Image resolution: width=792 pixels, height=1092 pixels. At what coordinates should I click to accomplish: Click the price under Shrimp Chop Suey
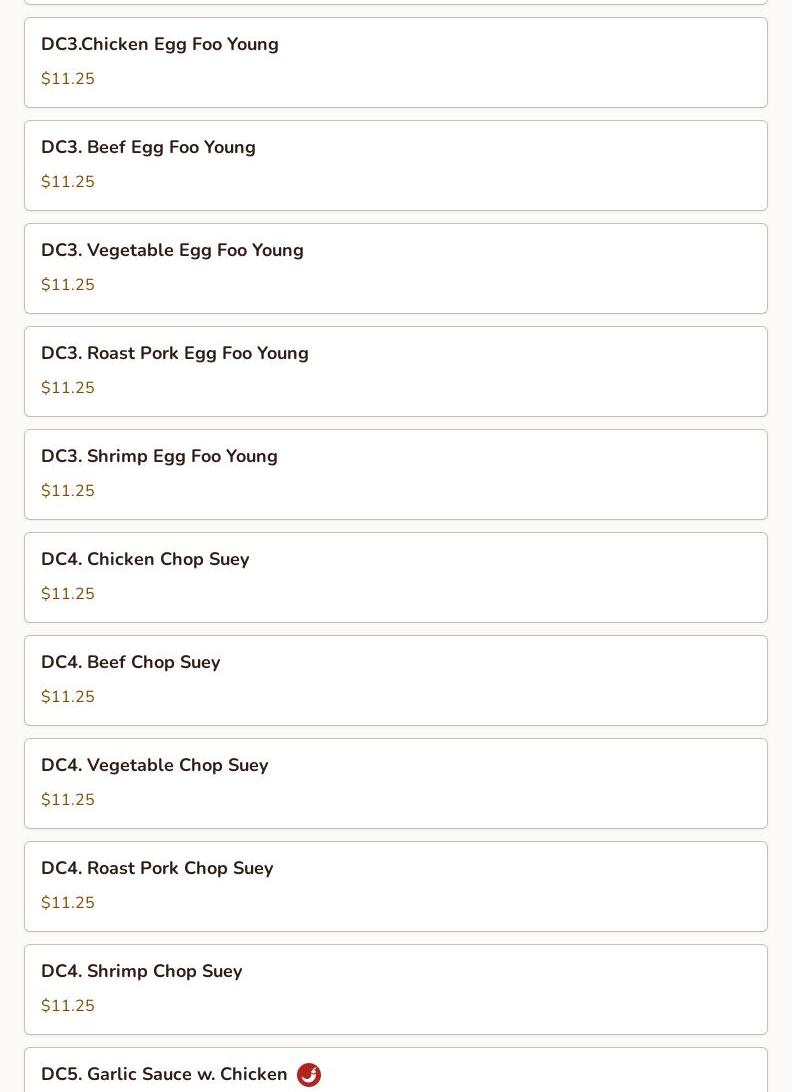(x=68, y=1006)
